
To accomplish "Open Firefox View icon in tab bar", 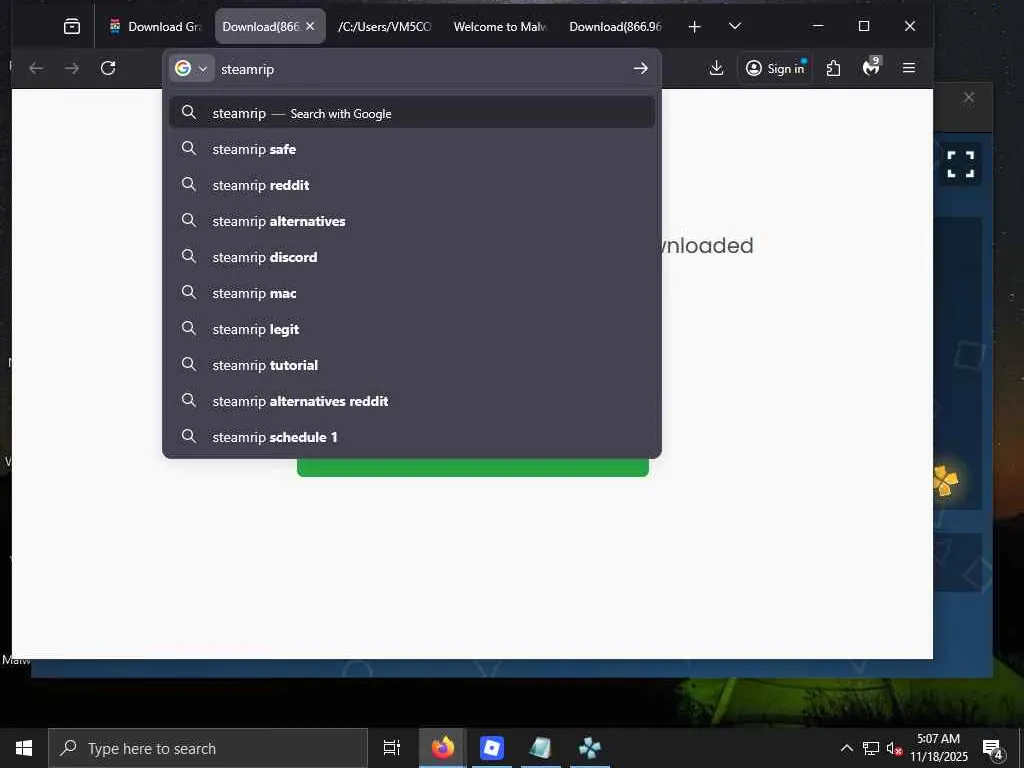I will tap(72, 27).
